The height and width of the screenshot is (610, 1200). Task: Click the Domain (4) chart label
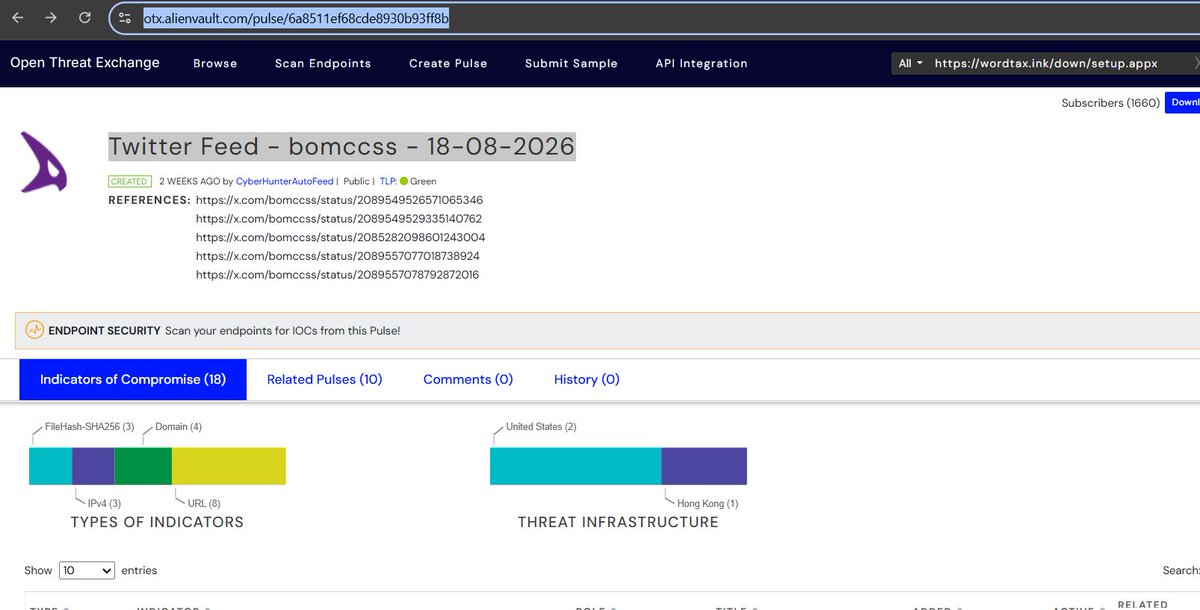178,427
